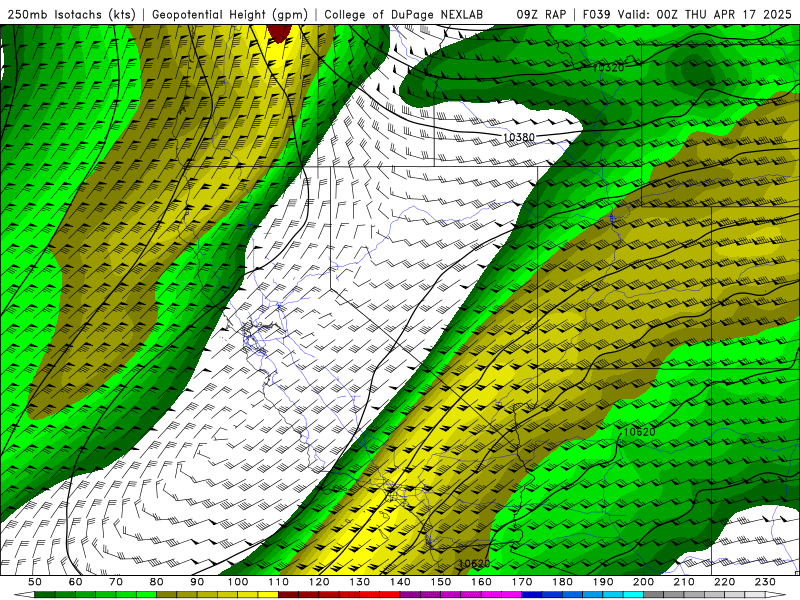The width and height of the screenshot is (800, 600).
Task: Click the '110' colorbar value
Action: click(x=279, y=582)
